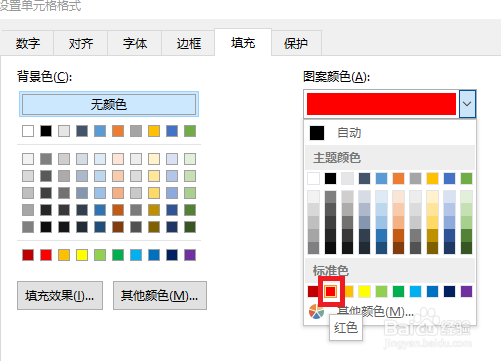Choose orange under 主题颜色 in dropdown
Viewport: 501px width, 361px height.
(398, 178)
